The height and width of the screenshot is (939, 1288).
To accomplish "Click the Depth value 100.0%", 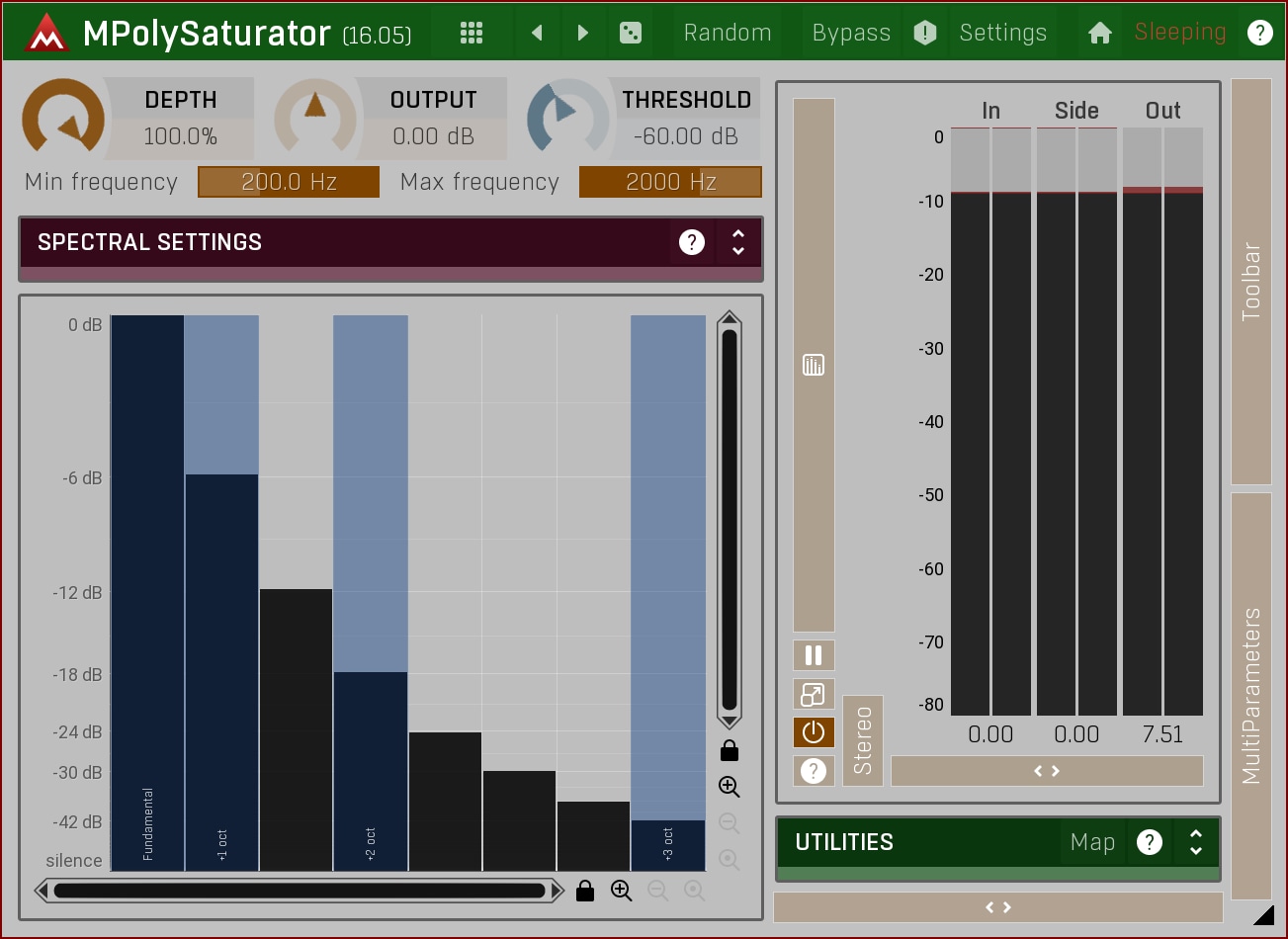I will pos(180,136).
